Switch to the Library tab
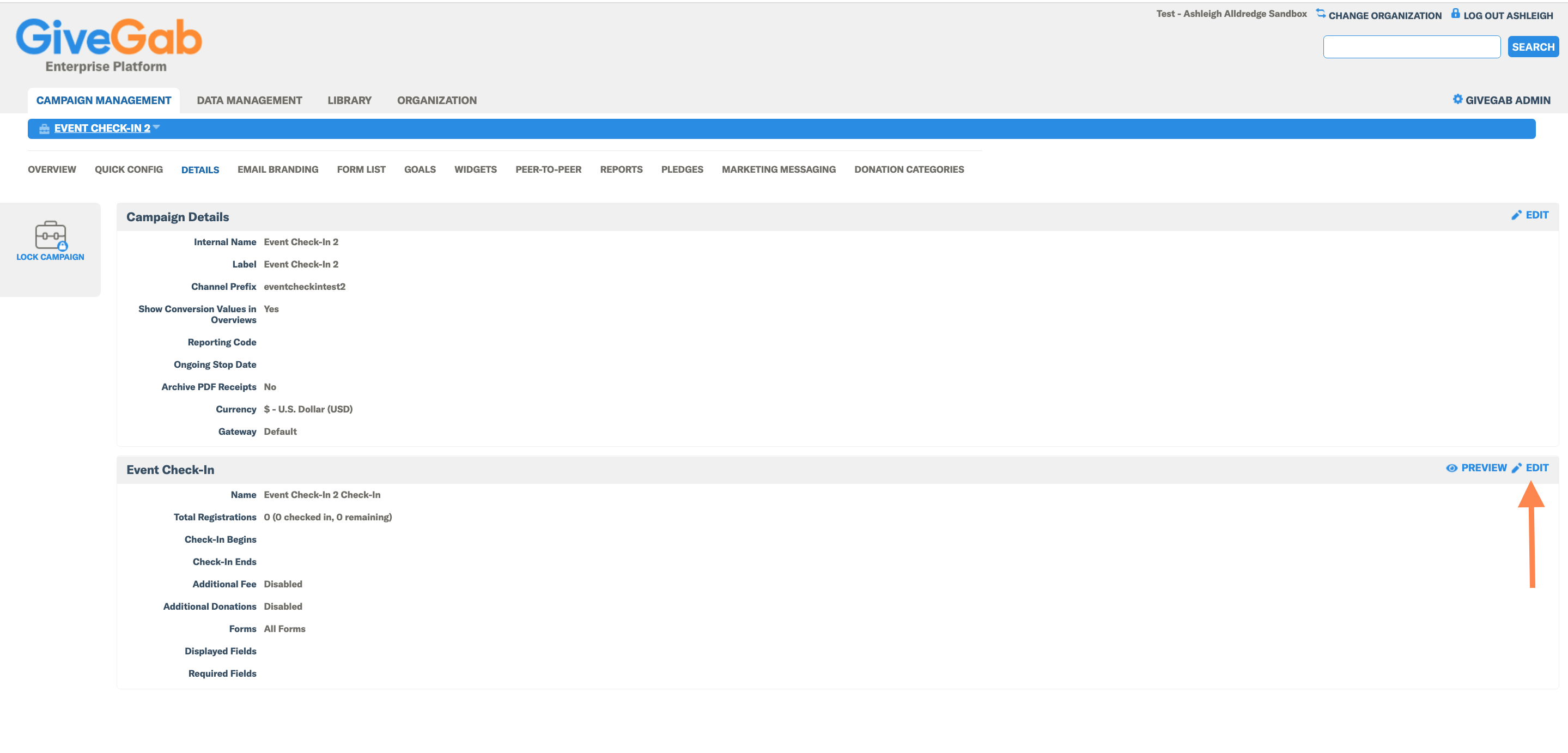 [349, 100]
